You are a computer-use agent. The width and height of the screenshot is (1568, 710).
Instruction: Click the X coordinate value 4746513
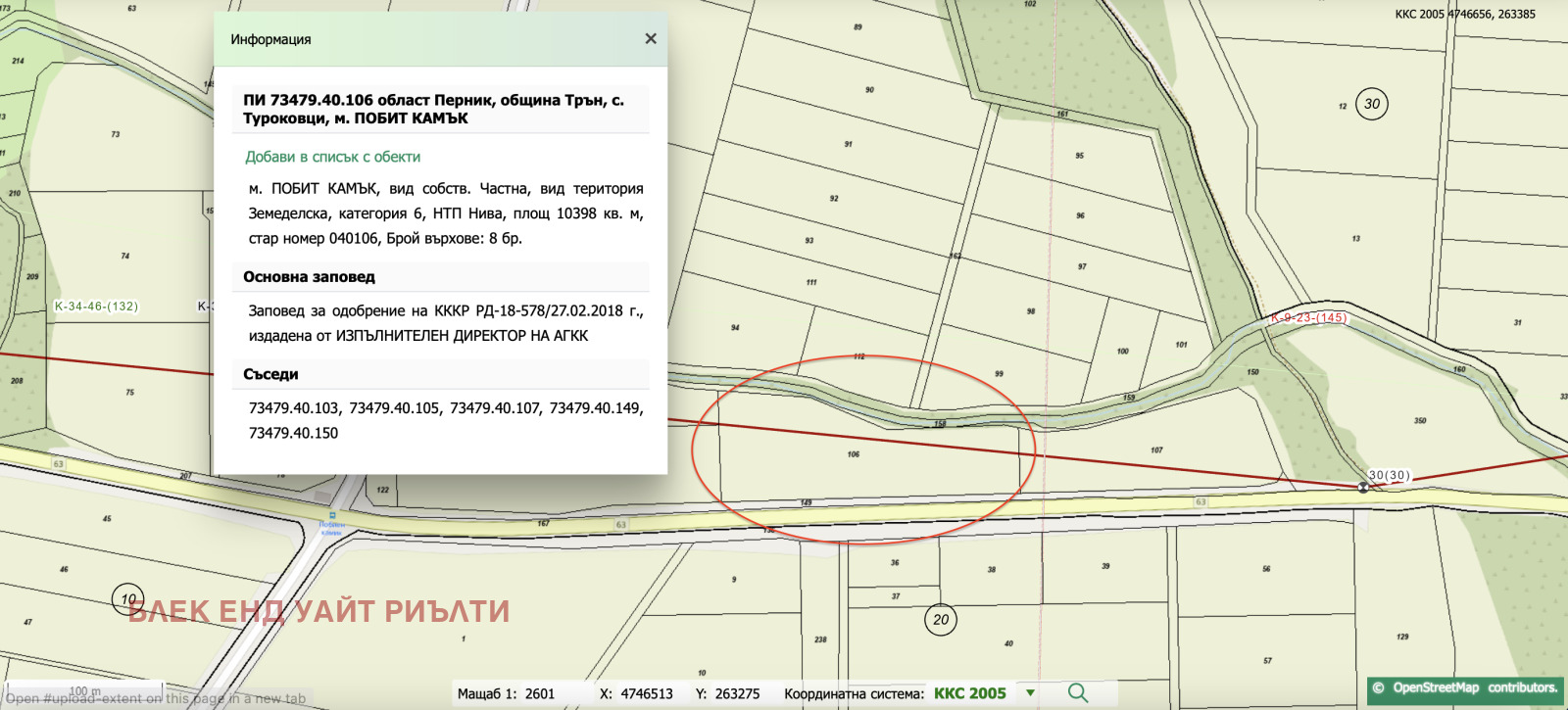tap(646, 693)
